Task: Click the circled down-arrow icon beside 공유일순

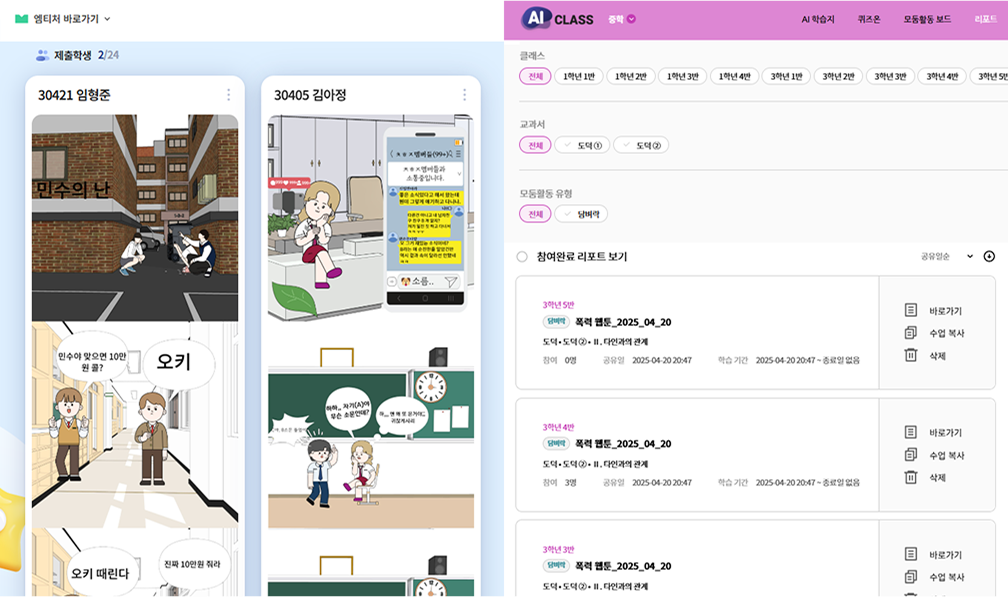Action: coord(989,256)
